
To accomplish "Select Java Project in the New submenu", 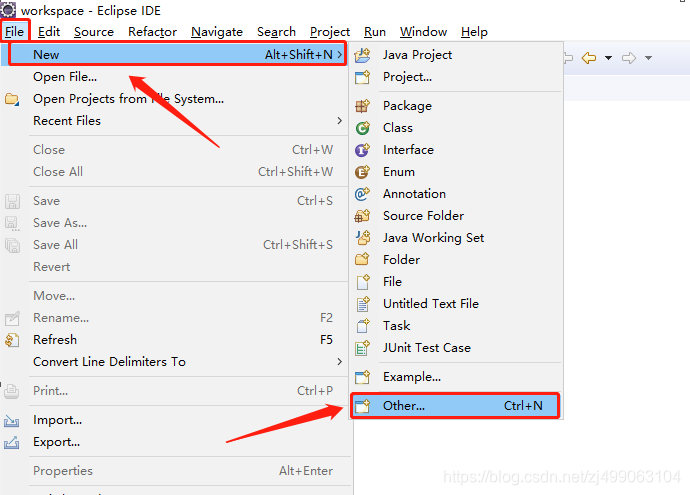I will point(457,55).
